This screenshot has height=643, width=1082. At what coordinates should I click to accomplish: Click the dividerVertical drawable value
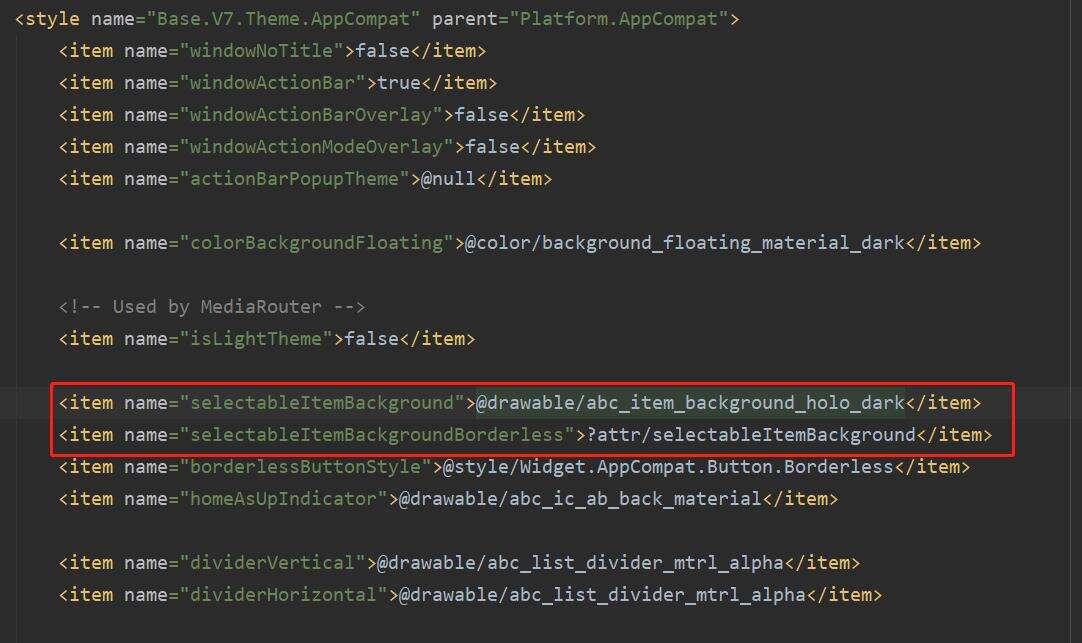tap(580, 563)
